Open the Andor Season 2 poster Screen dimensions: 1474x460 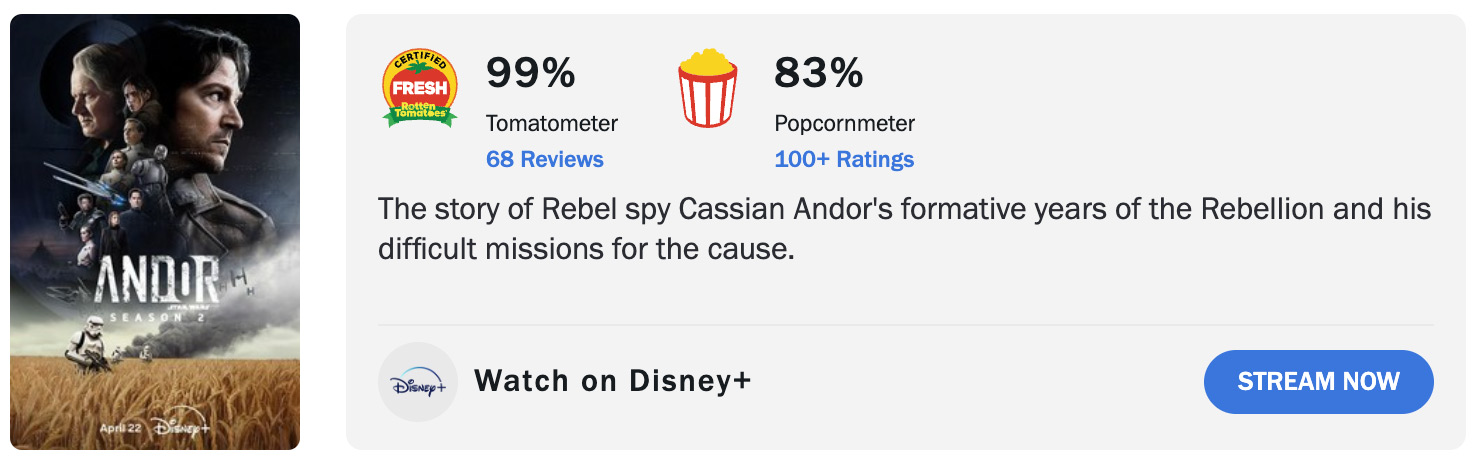pos(155,232)
